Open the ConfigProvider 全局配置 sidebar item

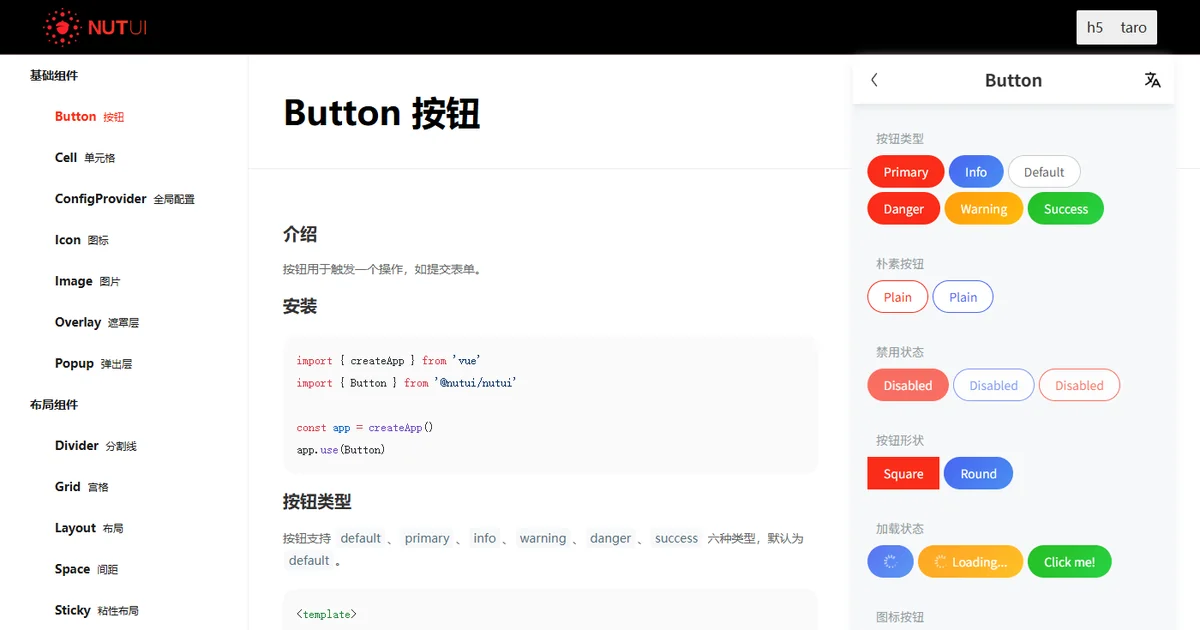click(x=125, y=199)
